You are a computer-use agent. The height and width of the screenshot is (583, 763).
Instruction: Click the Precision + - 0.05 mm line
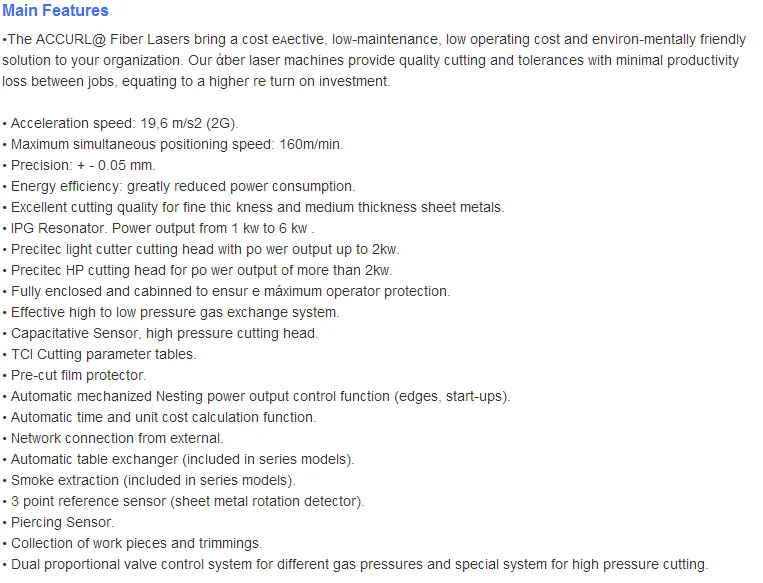[80, 165]
